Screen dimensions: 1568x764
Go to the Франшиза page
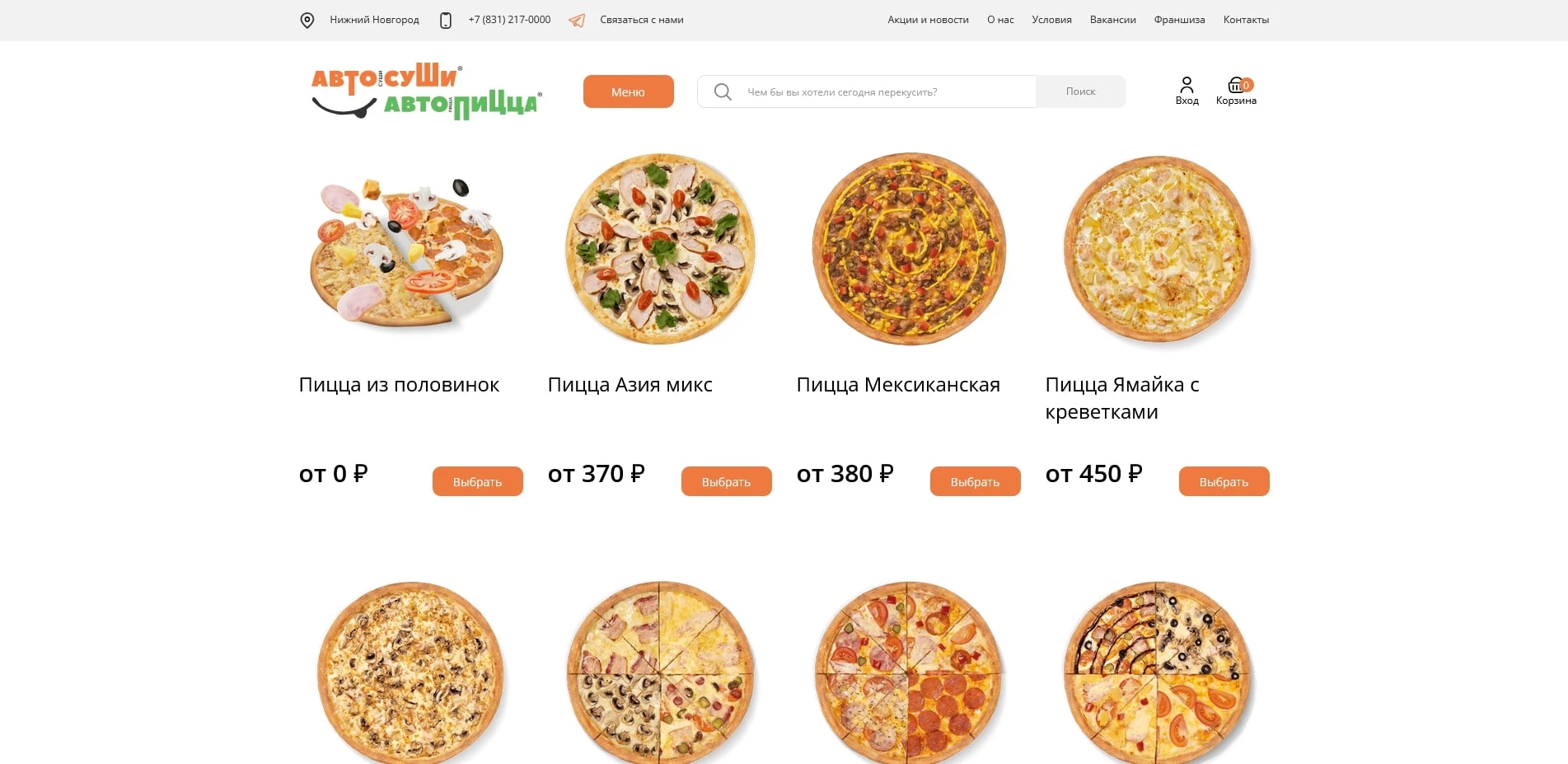(1179, 20)
